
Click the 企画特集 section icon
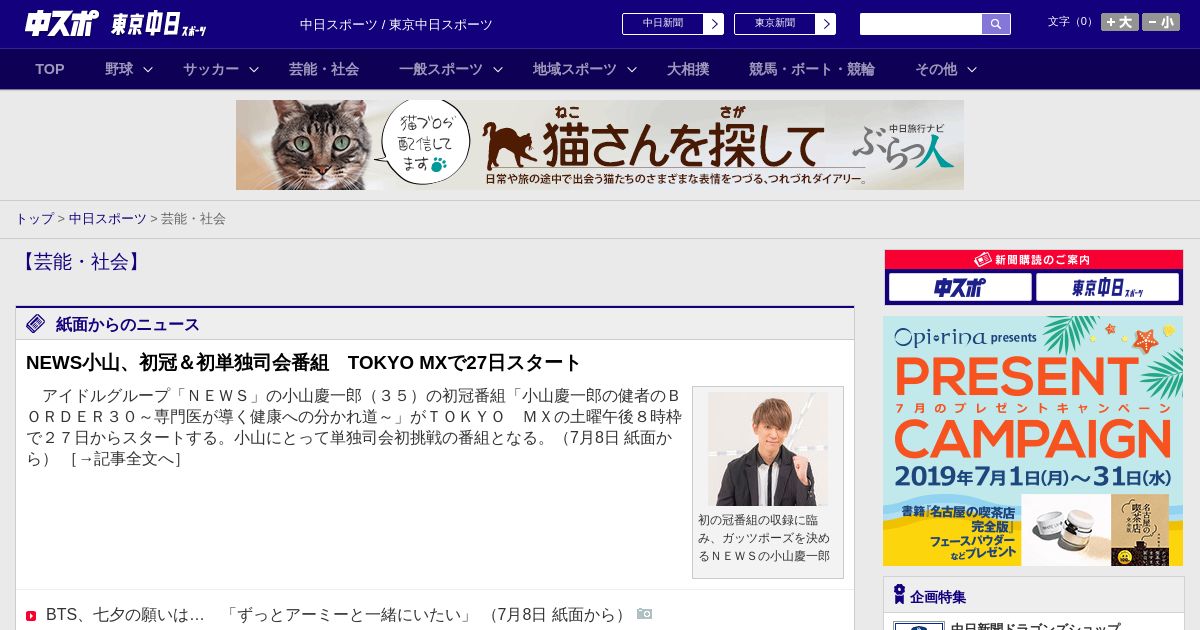click(899, 595)
